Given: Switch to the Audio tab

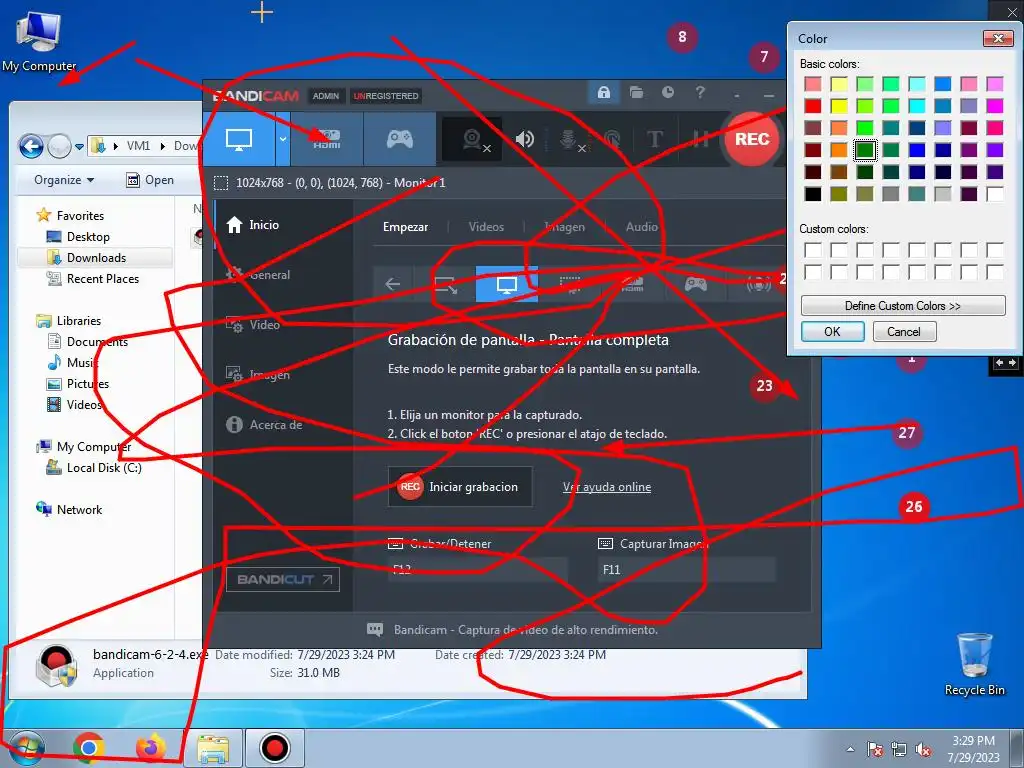Looking at the screenshot, I should click(641, 227).
